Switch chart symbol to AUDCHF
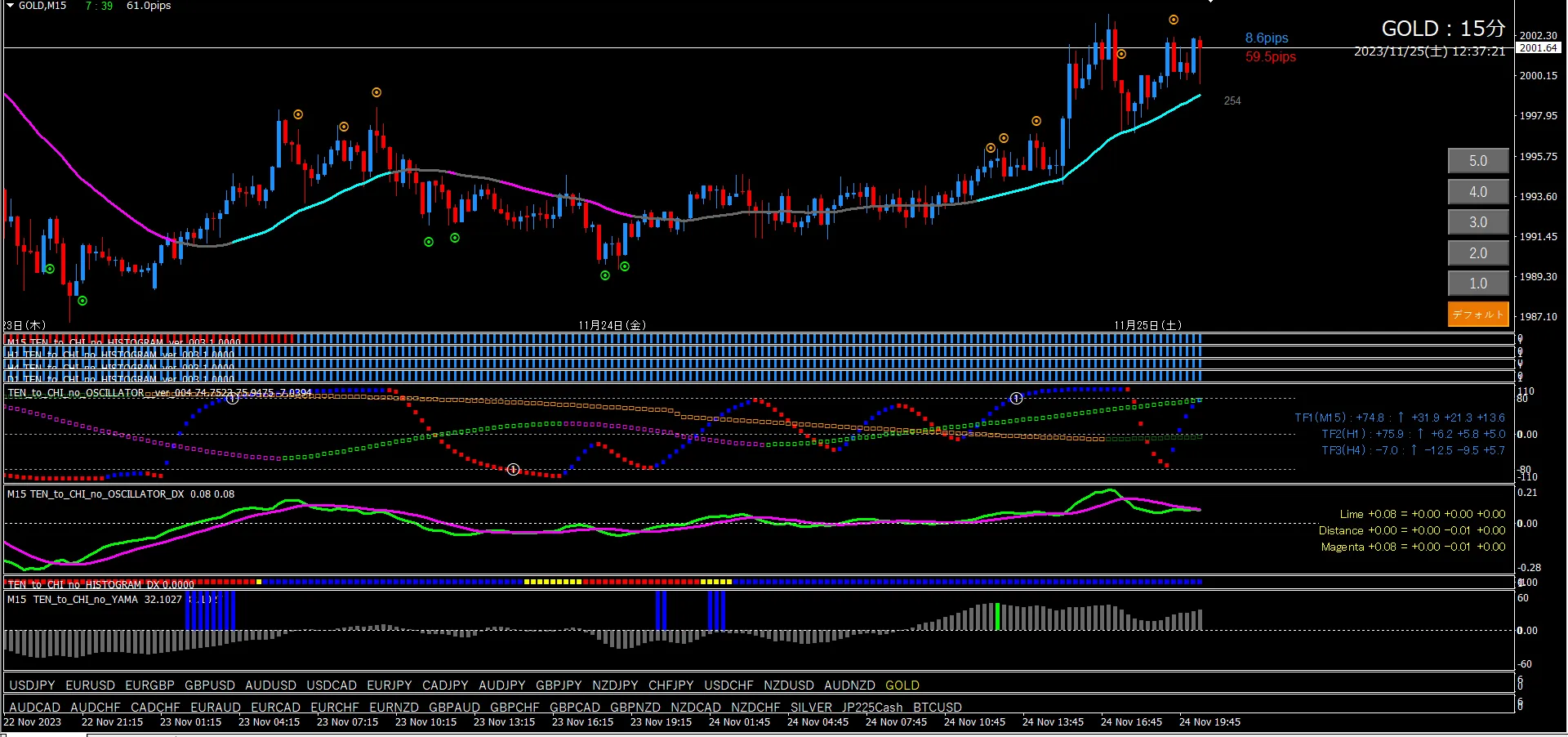1568x737 pixels. point(96,708)
